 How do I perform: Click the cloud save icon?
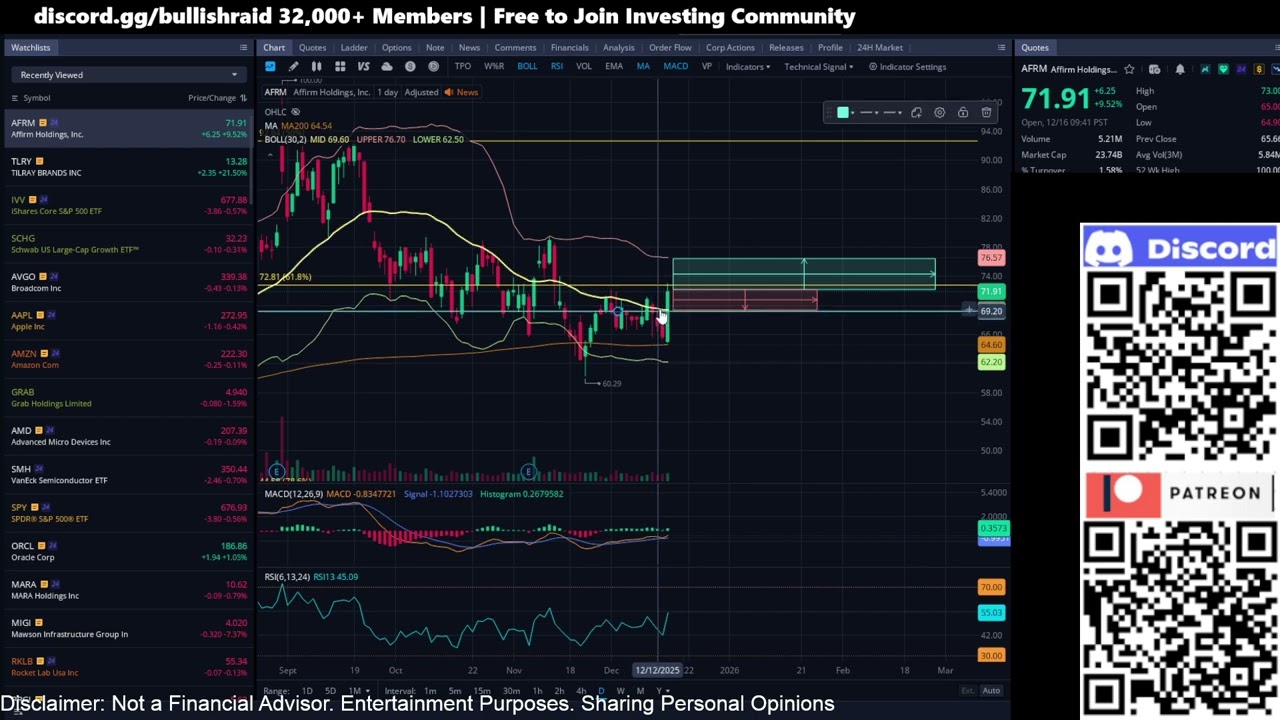[x=387, y=67]
